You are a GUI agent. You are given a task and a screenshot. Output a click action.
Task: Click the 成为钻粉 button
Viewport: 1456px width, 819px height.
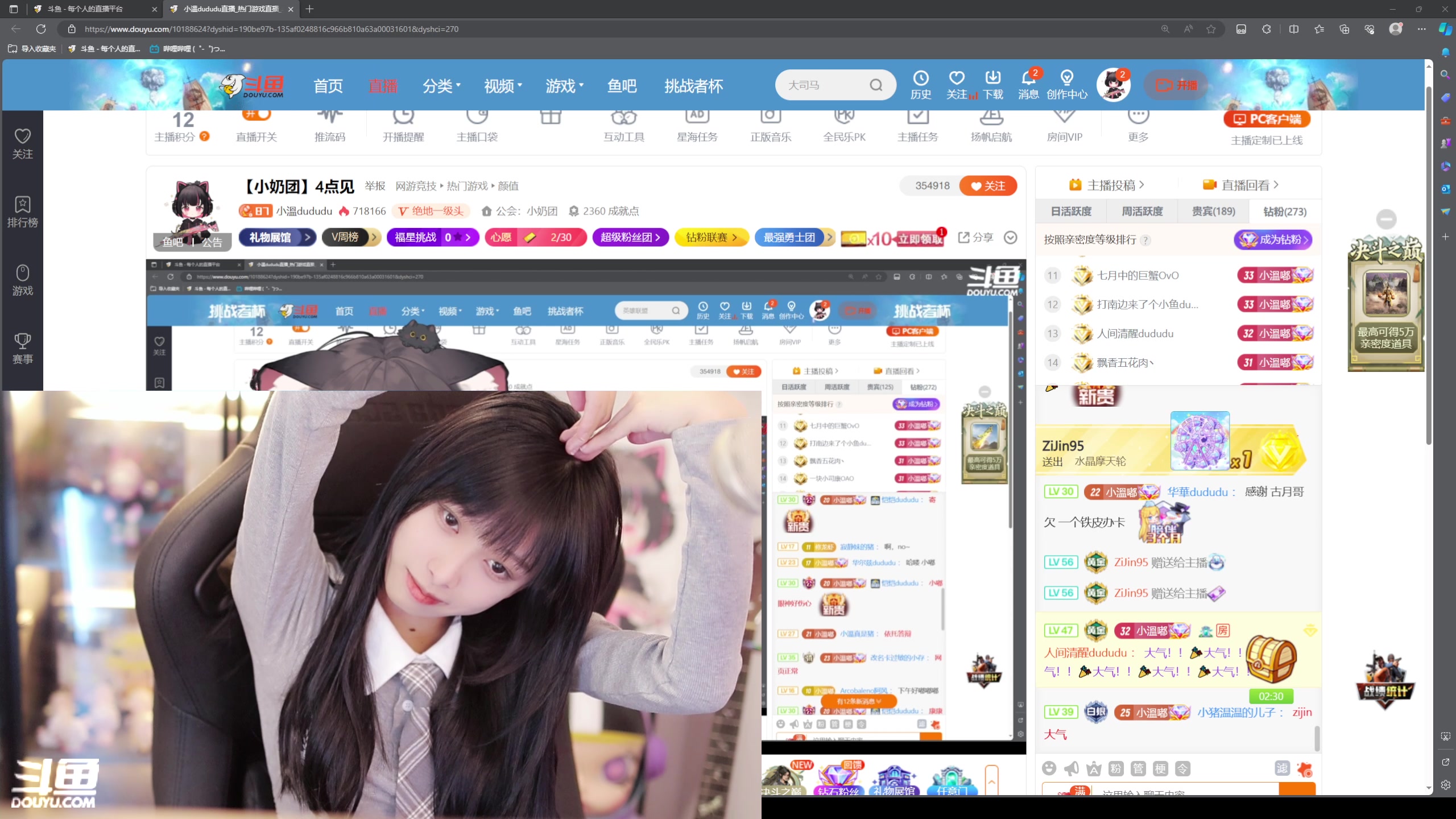click(1273, 239)
